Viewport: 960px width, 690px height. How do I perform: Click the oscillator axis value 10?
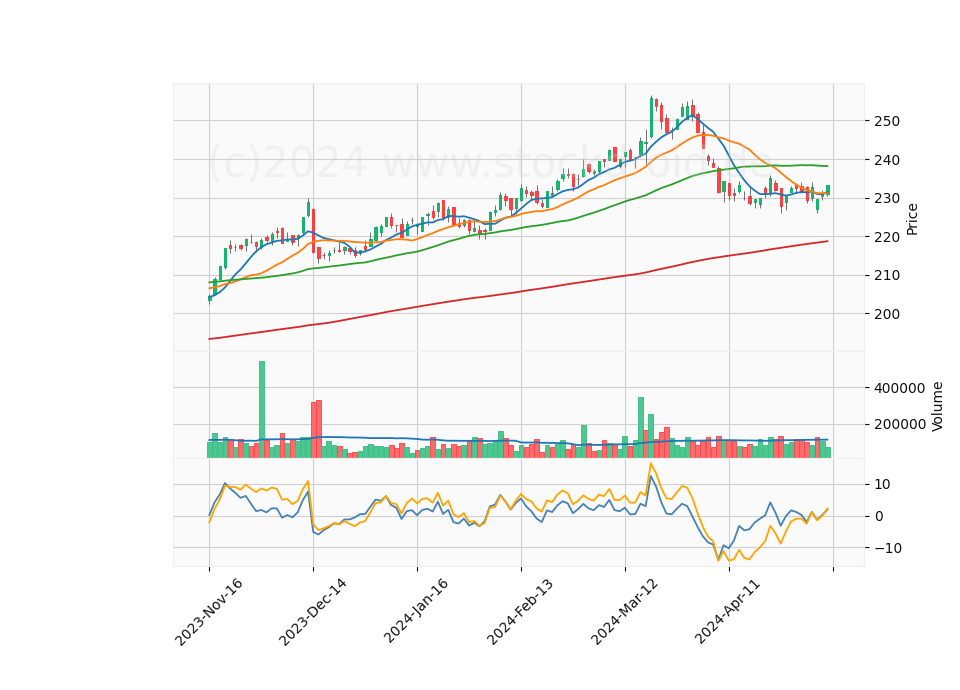(883, 484)
